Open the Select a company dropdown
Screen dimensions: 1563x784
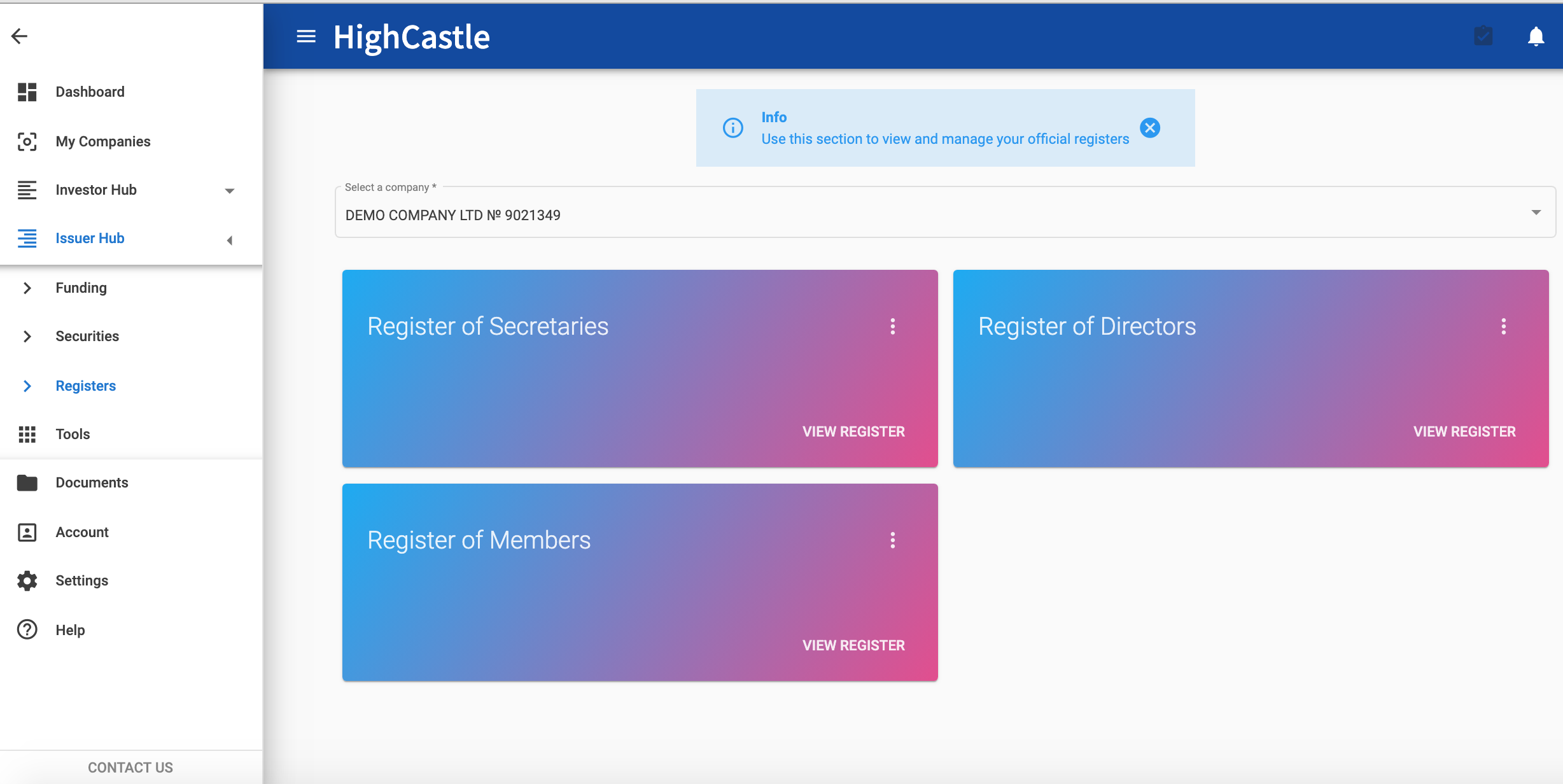[1535, 213]
